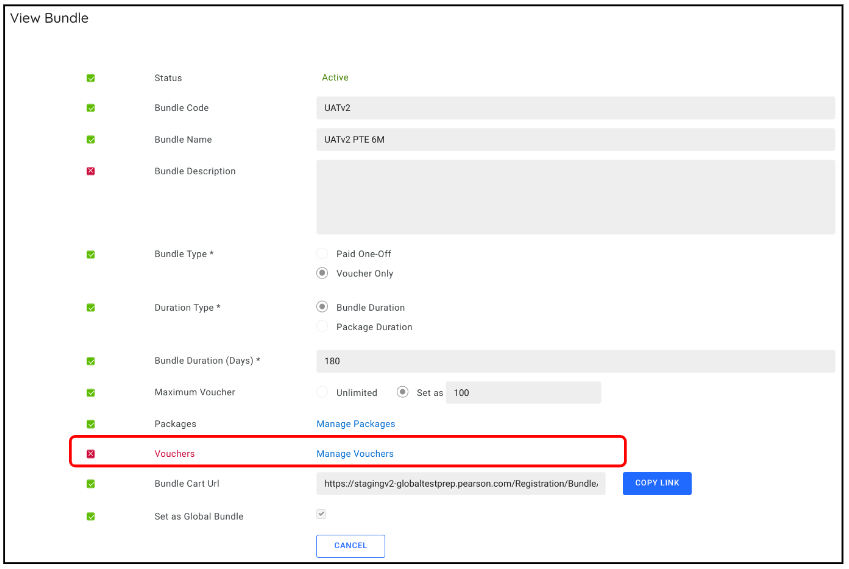
Task: Choose the Package Duration option
Action: pyautogui.click(x=322, y=326)
